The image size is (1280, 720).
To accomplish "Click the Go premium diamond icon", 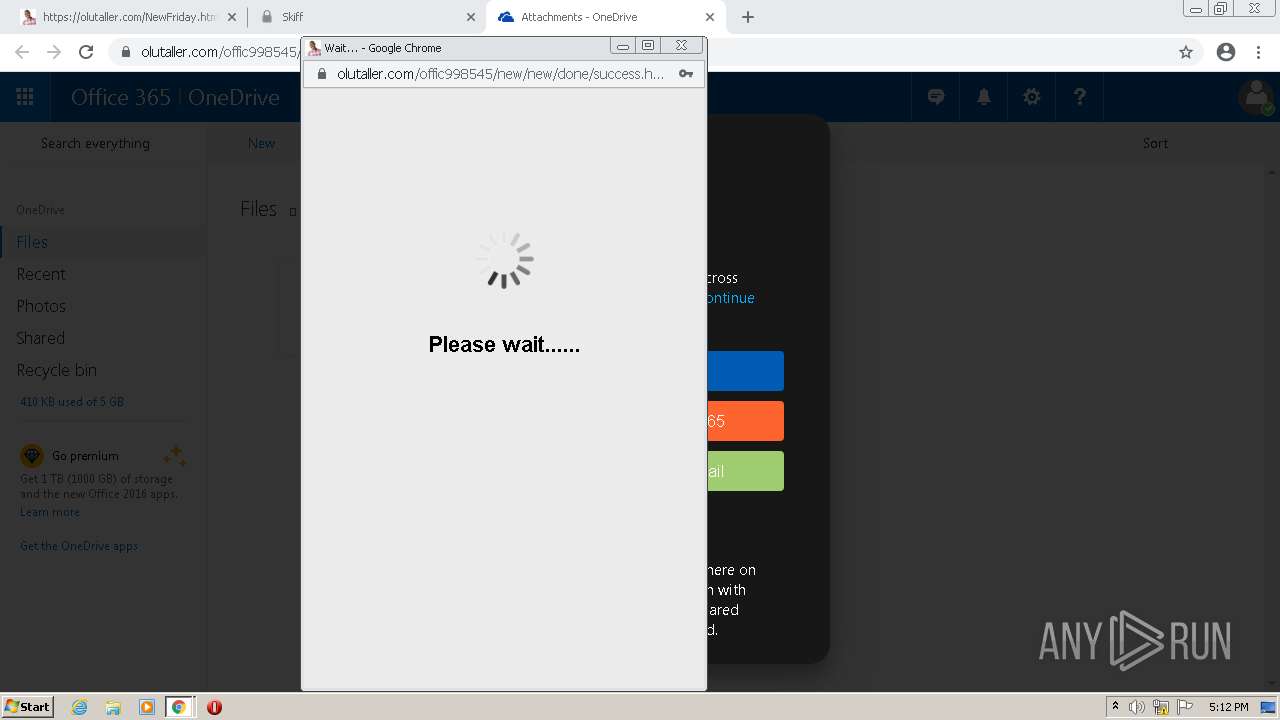I will click(x=32, y=456).
